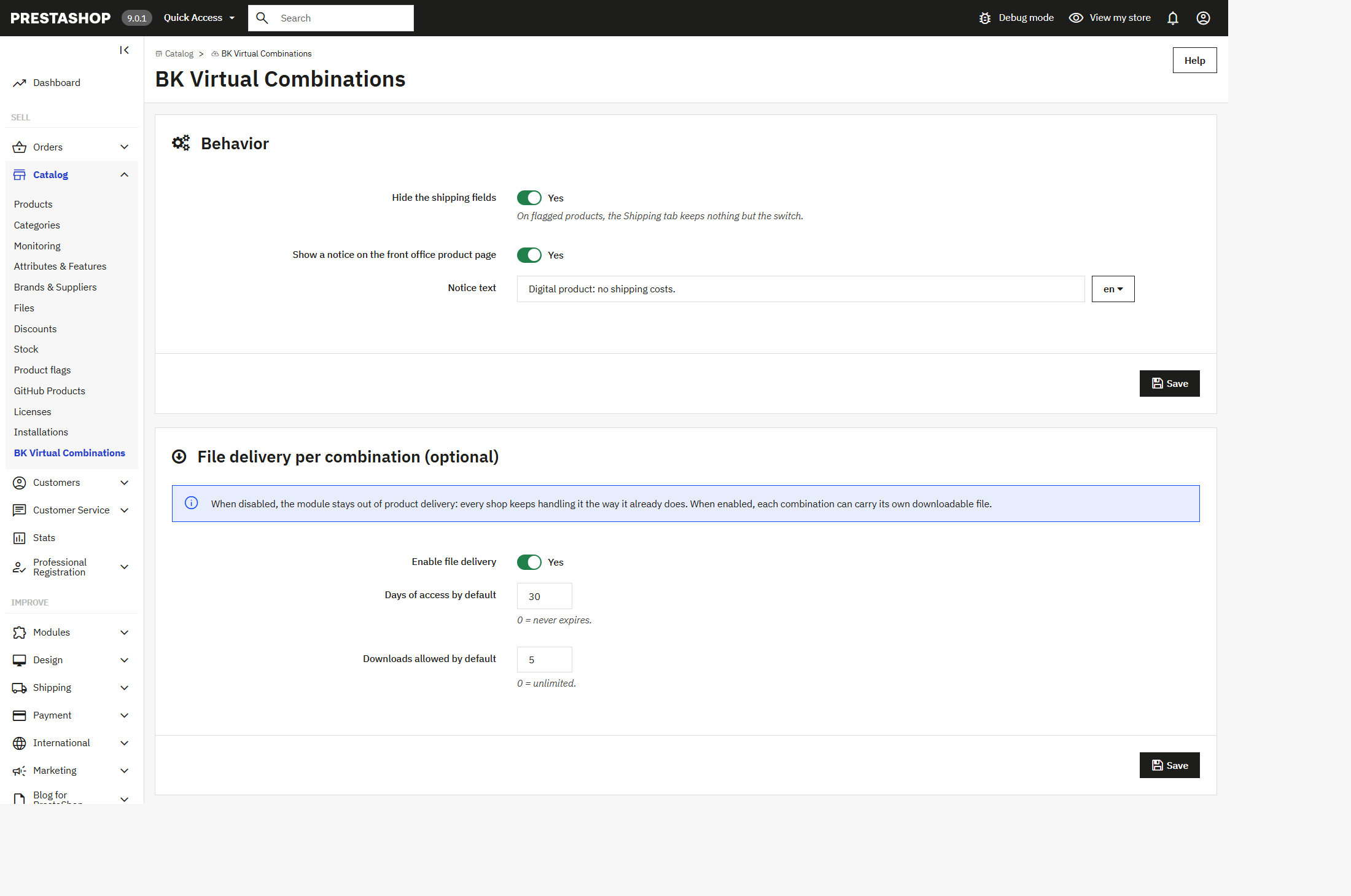
Task: Expand the International menu chevron
Action: click(124, 743)
